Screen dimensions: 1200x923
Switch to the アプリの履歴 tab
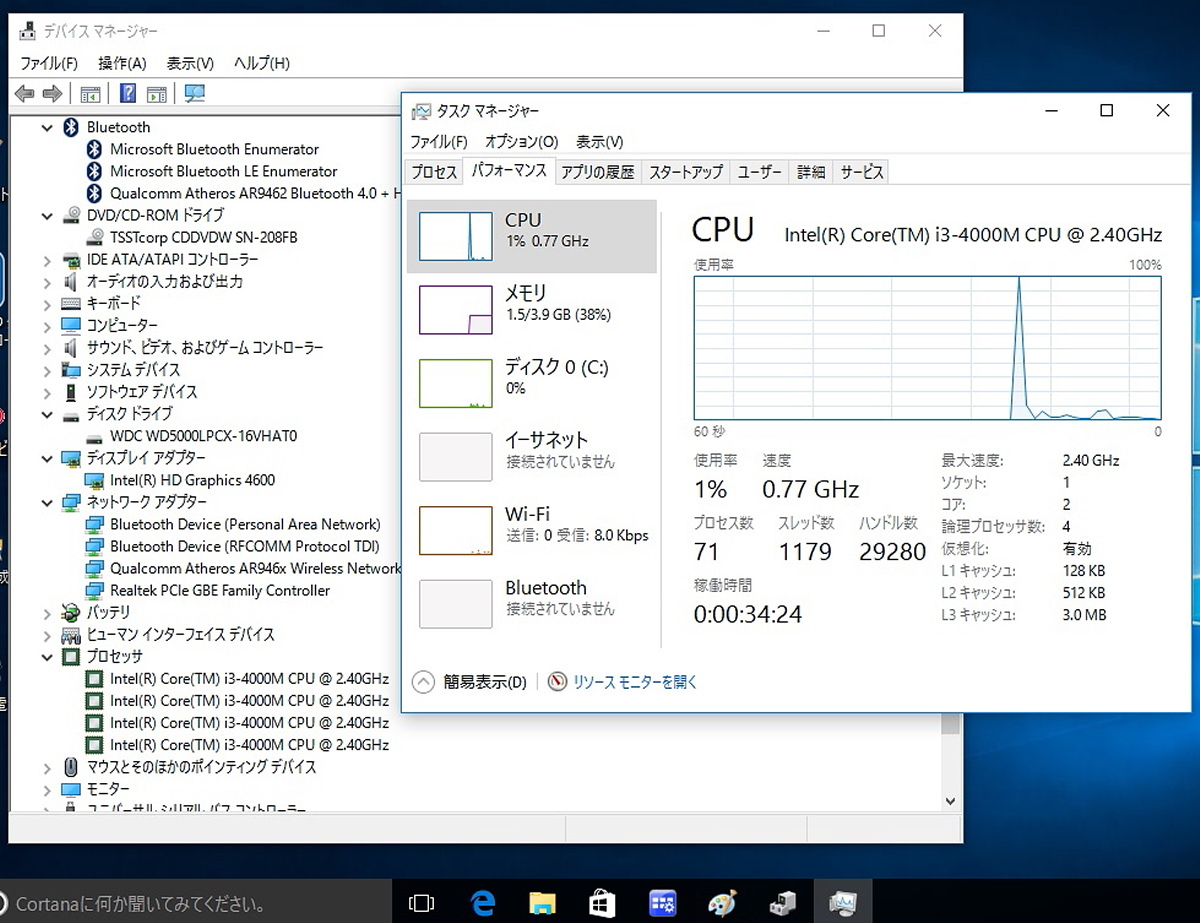click(x=597, y=172)
